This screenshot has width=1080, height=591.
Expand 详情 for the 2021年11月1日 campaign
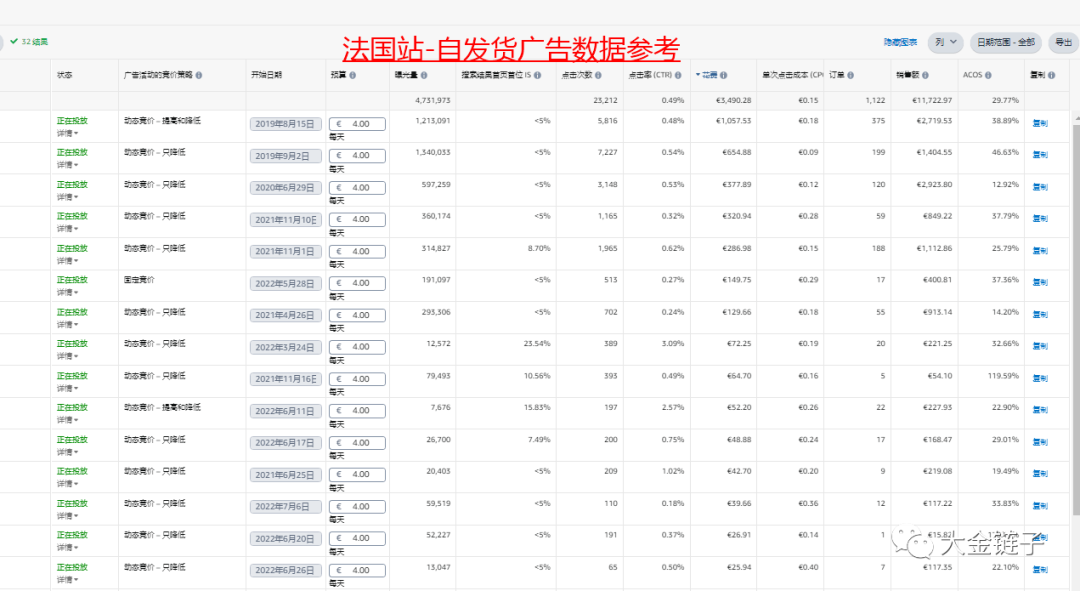(67, 260)
